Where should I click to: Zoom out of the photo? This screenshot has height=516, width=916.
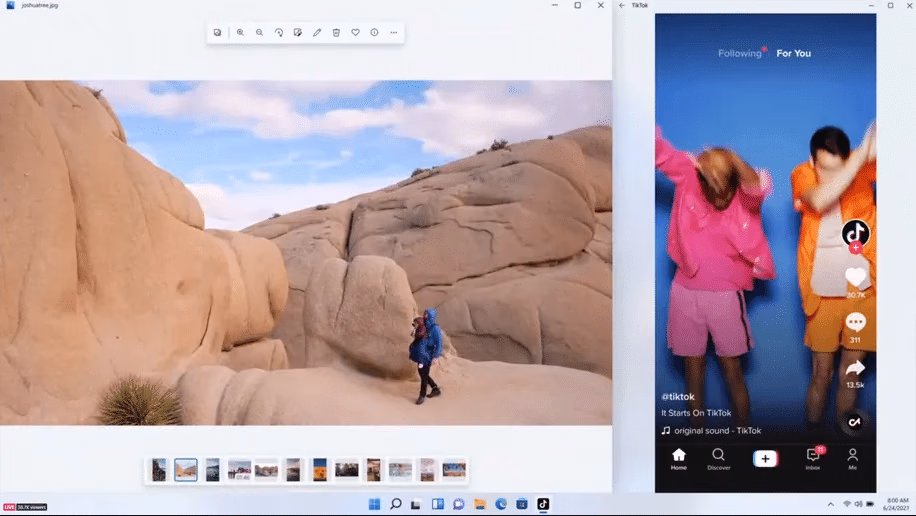click(x=259, y=33)
